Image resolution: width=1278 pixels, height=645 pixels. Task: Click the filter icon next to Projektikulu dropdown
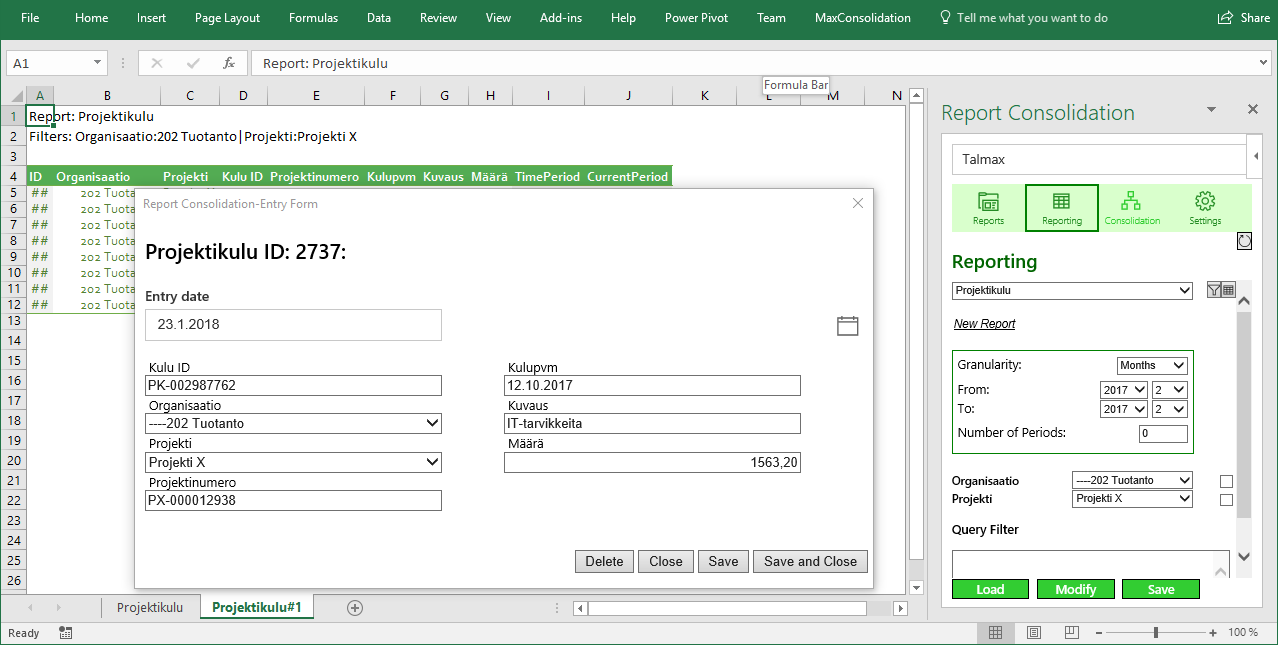(x=1214, y=290)
